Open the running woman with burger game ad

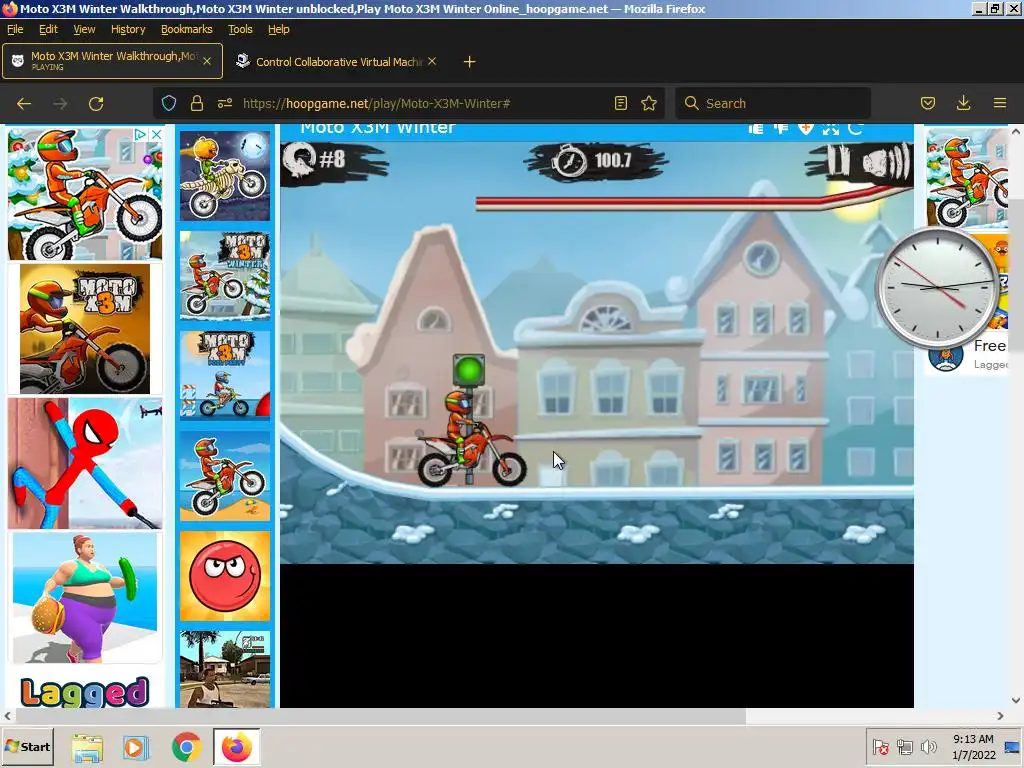click(85, 598)
